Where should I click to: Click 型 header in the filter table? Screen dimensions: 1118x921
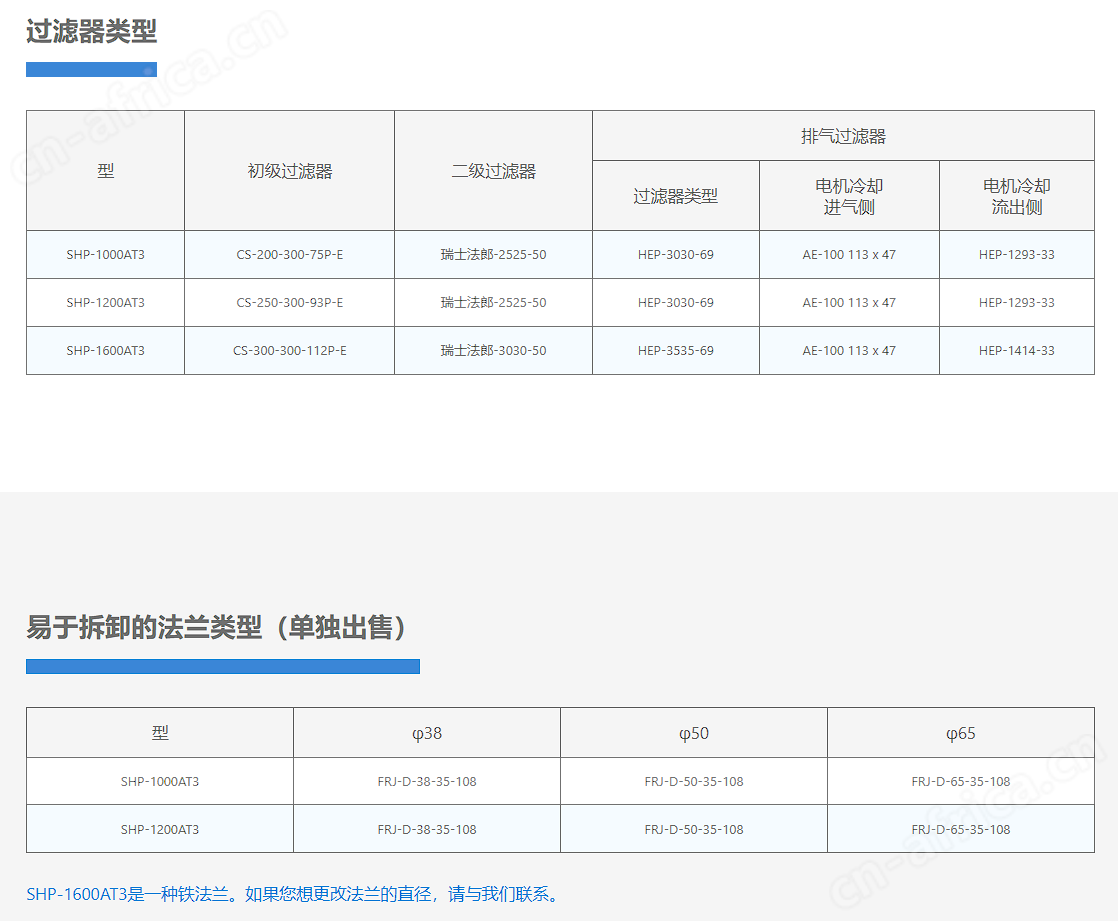click(106, 171)
